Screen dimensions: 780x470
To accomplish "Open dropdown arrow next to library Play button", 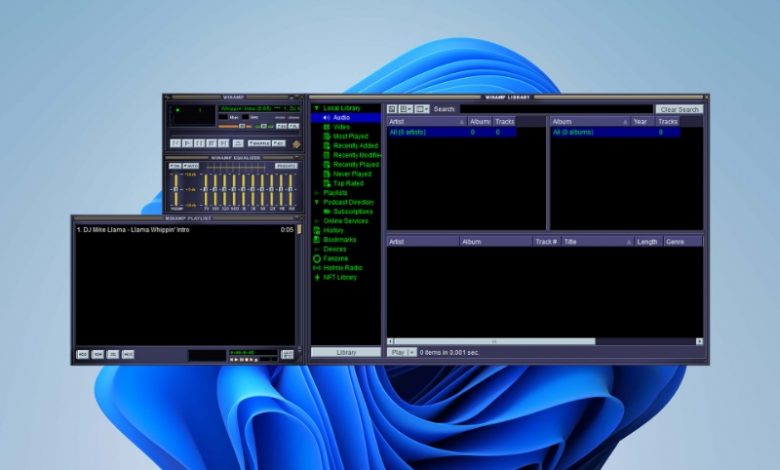I will 412,352.
